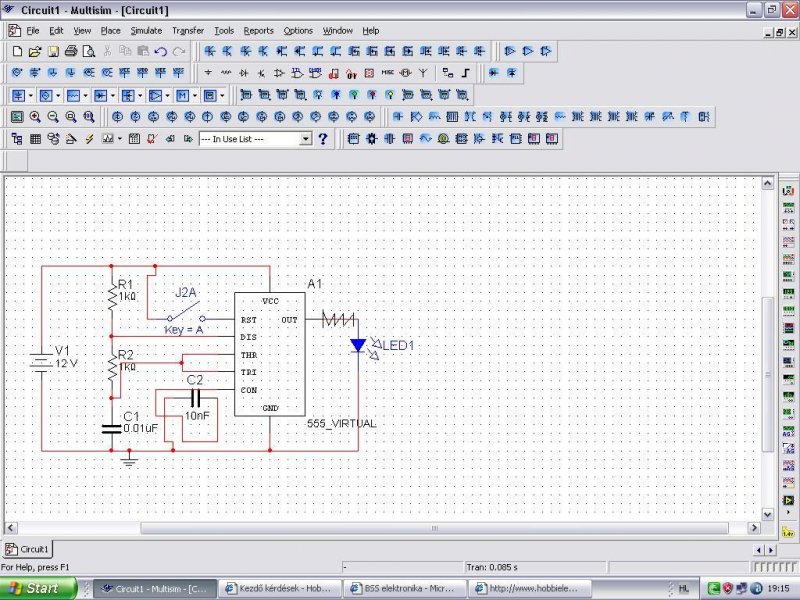Place a TTL component

tap(297, 73)
